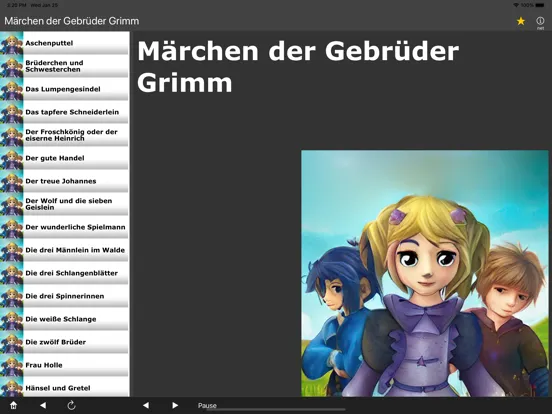
Task: Choose Frau Holle from the list
Action: pos(65,365)
